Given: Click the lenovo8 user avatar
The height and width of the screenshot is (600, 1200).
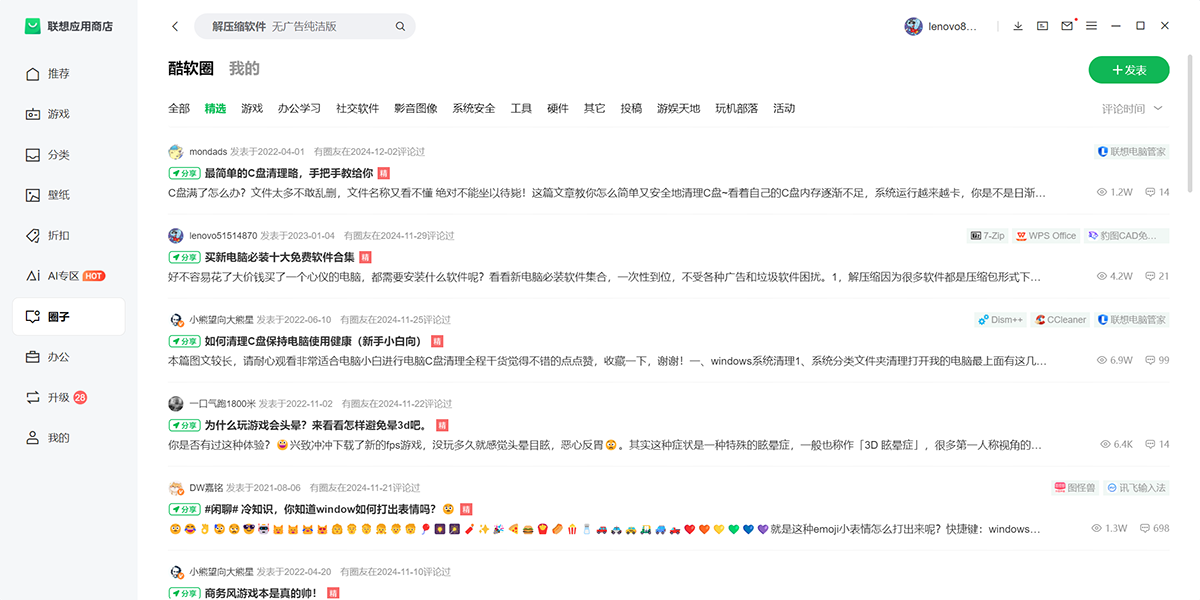Looking at the screenshot, I should coord(913,27).
